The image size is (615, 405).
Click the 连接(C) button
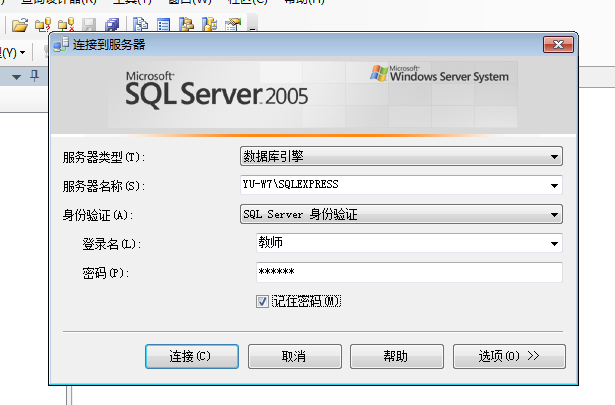coord(192,356)
